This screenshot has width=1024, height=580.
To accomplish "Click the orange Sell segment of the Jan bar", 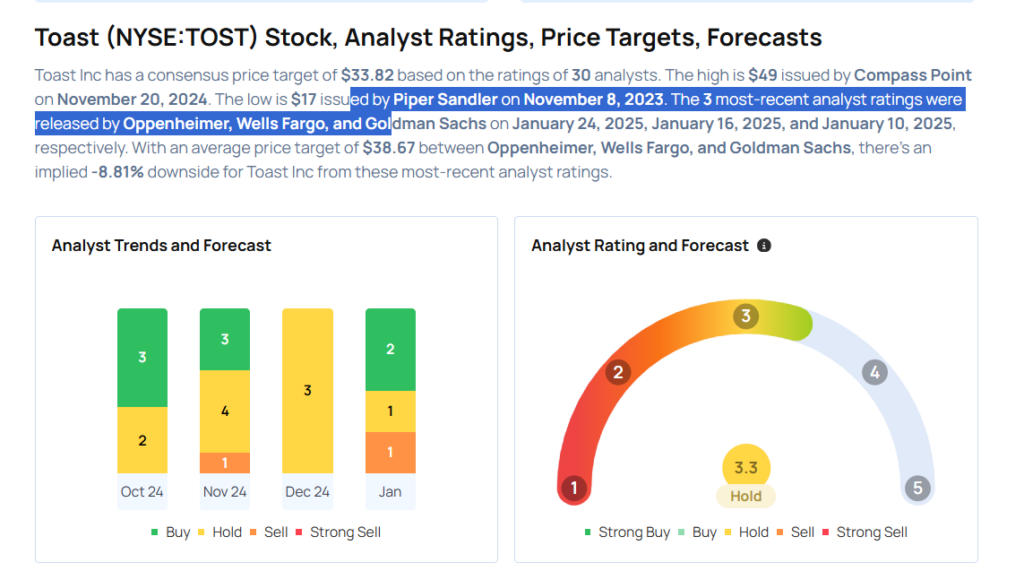I will click(x=390, y=452).
